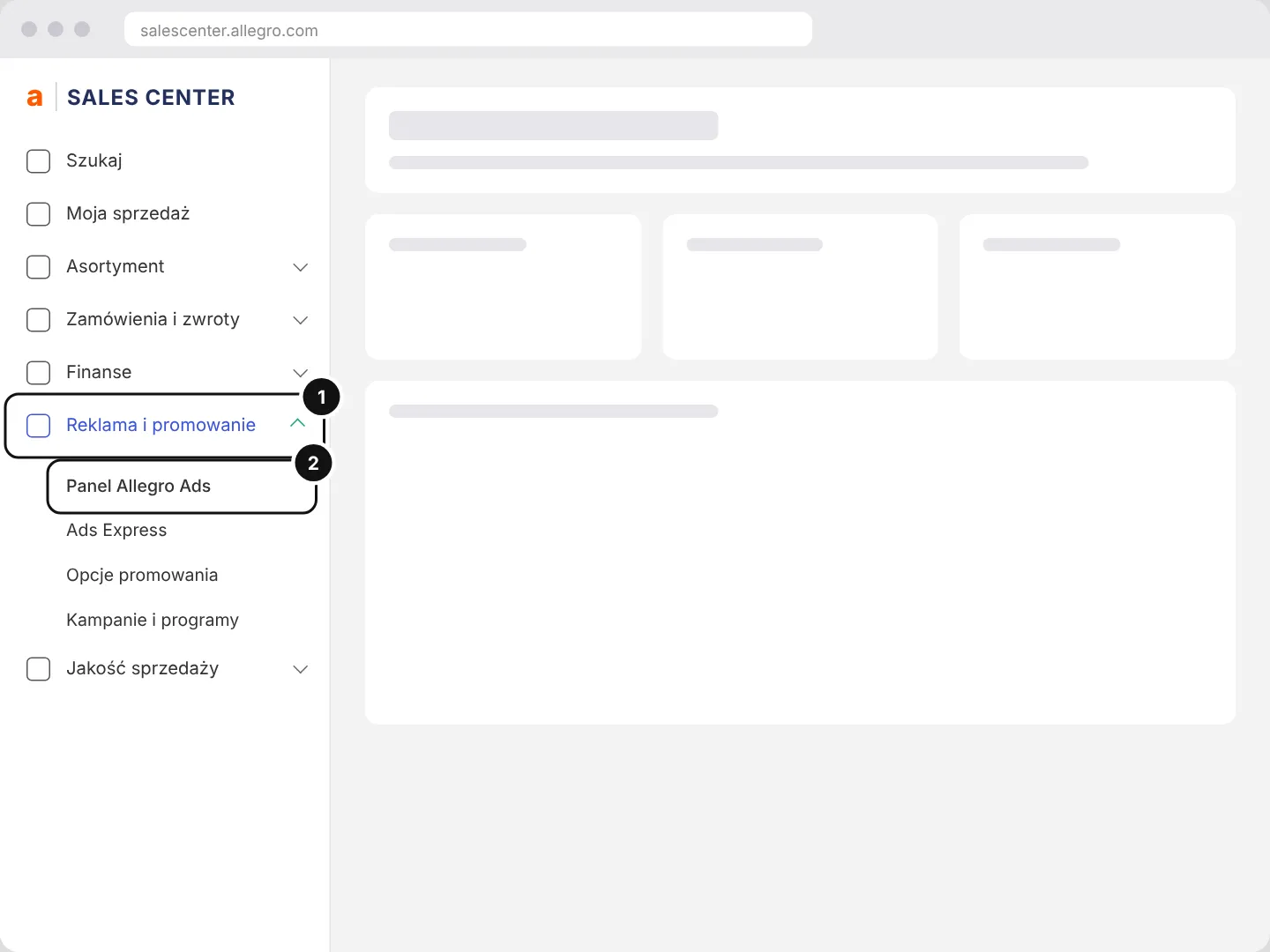1270x952 pixels.
Task: Click the SALES CENTER title
Action: pos(151,98)
